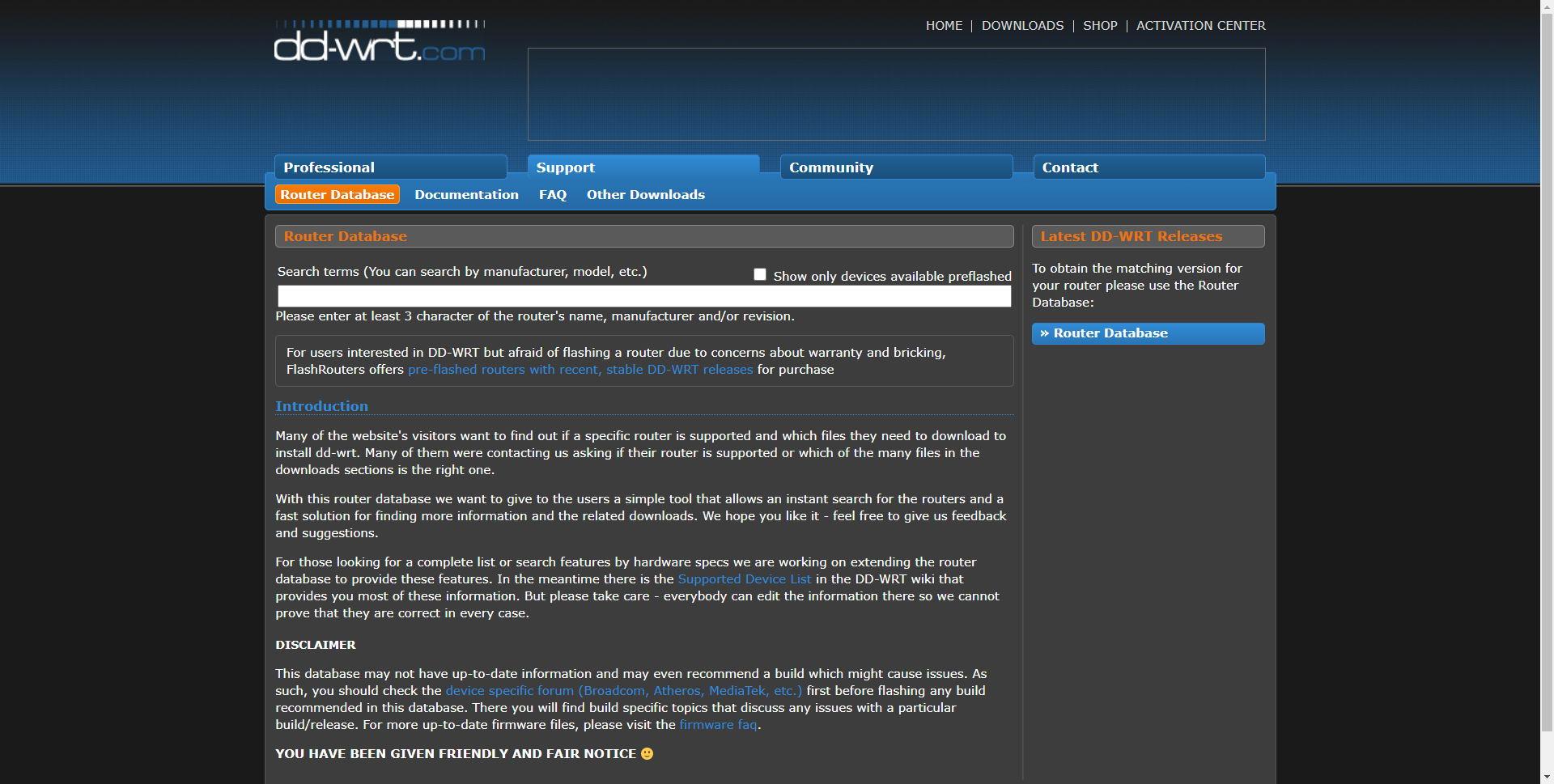Click the scrollbar down arrow
Viewport: 1554px width, 784px height.
[1547, 777]
